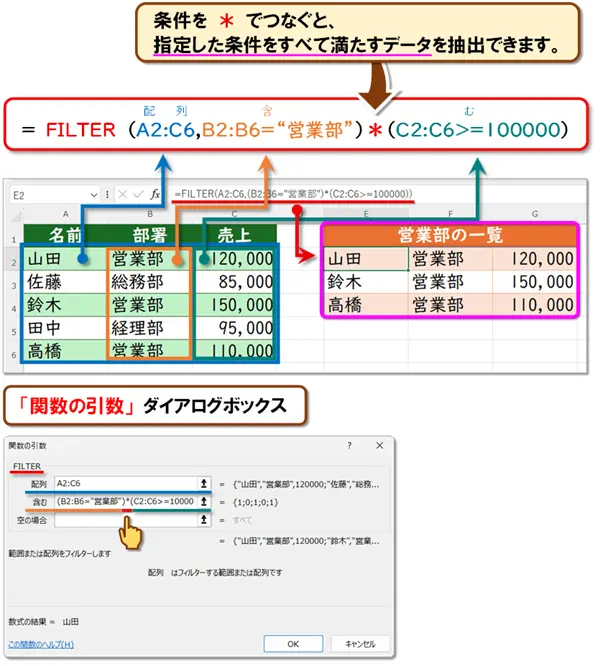Click the cancel (X) icon in formula bar
The width and height of the screenshot is (600, 666).
(x=123, y=195)
